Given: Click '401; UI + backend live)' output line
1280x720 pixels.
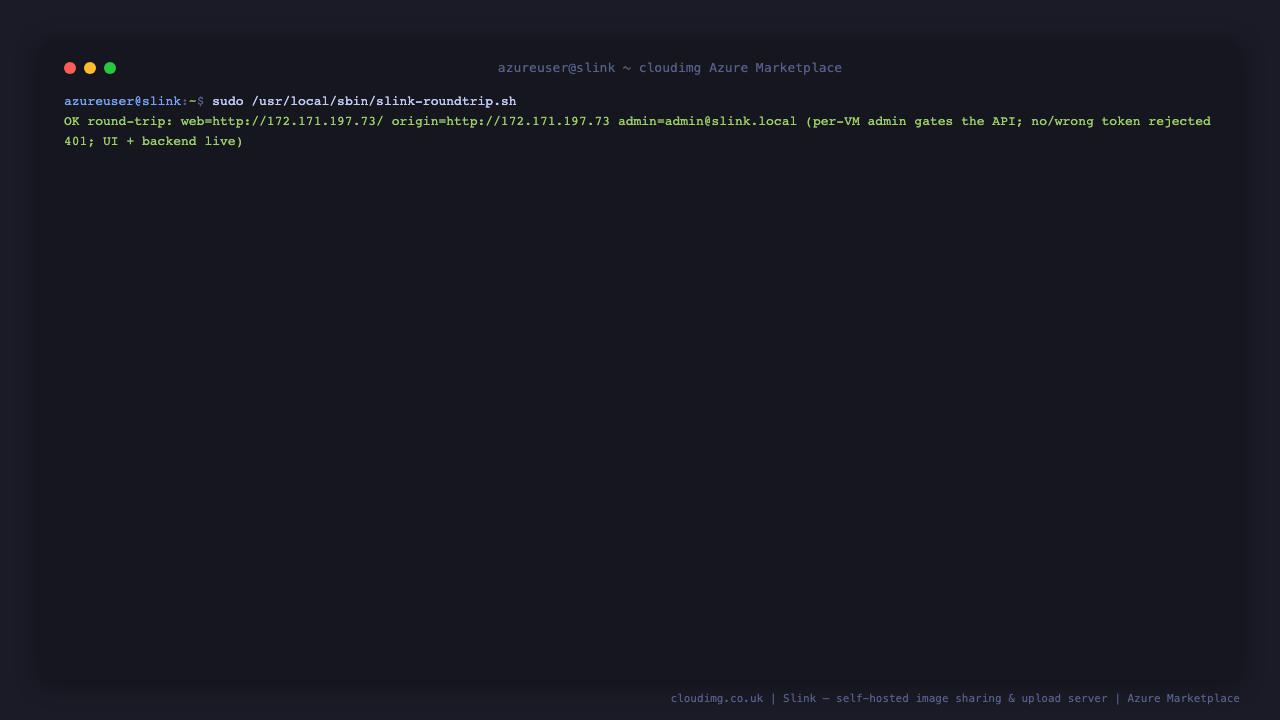Looking at the screenshot, I should (154, 141).
